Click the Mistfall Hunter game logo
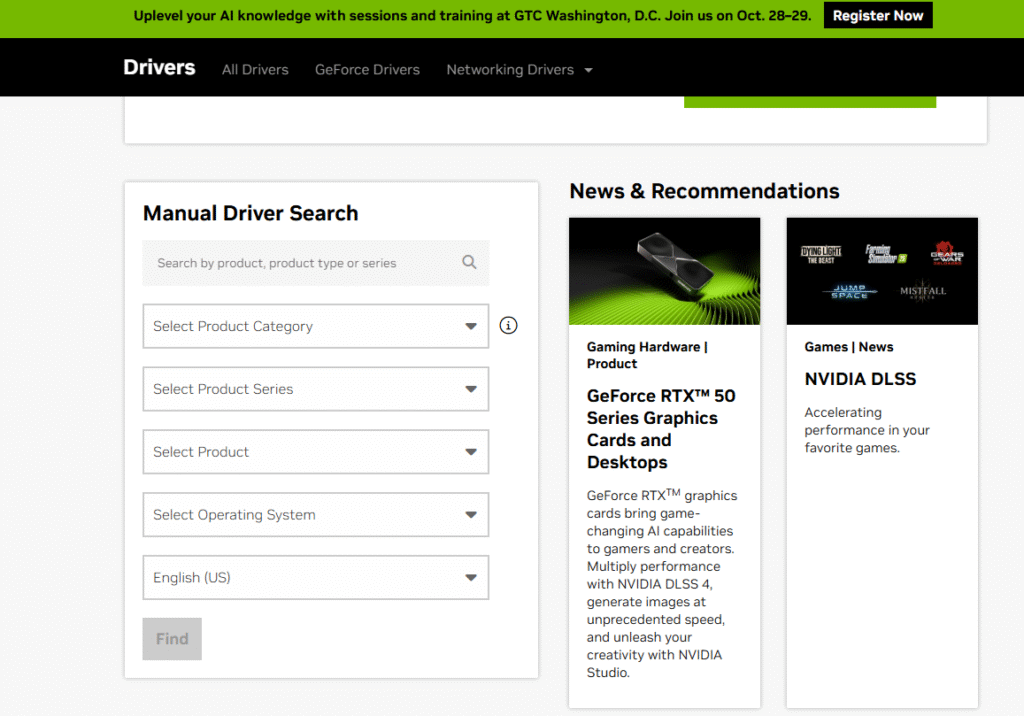Screen dimensions: 1024x716 tap(922, 292)
